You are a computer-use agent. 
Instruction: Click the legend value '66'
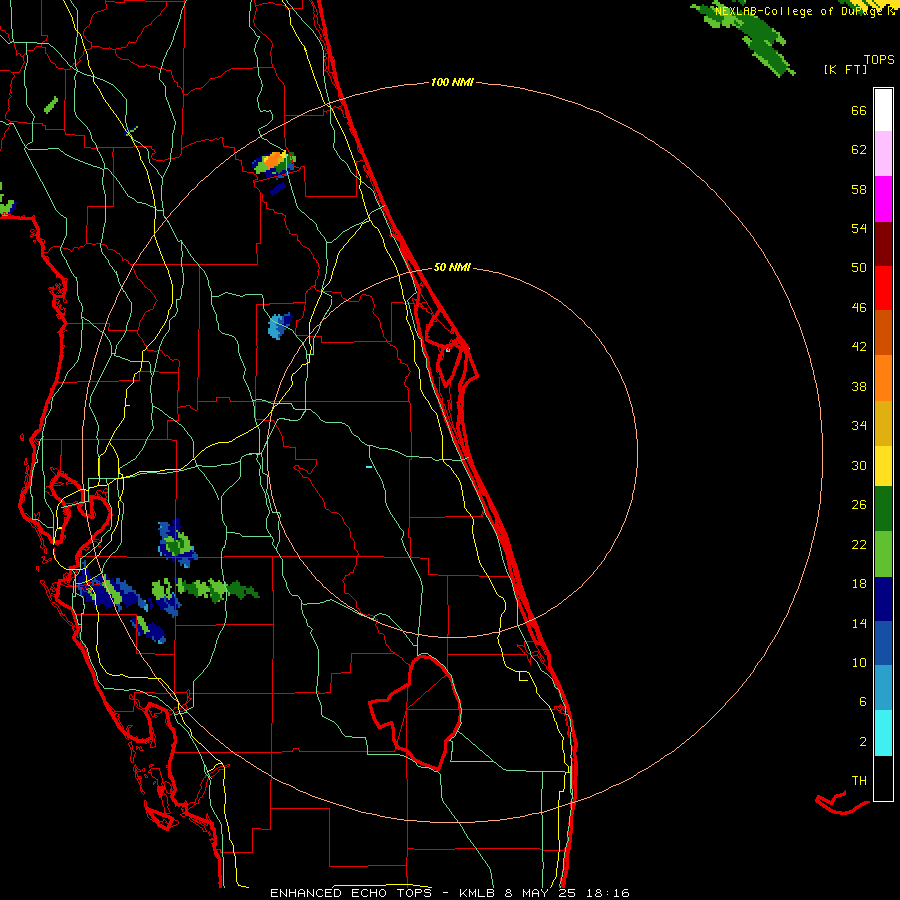(x=859, y=111)
